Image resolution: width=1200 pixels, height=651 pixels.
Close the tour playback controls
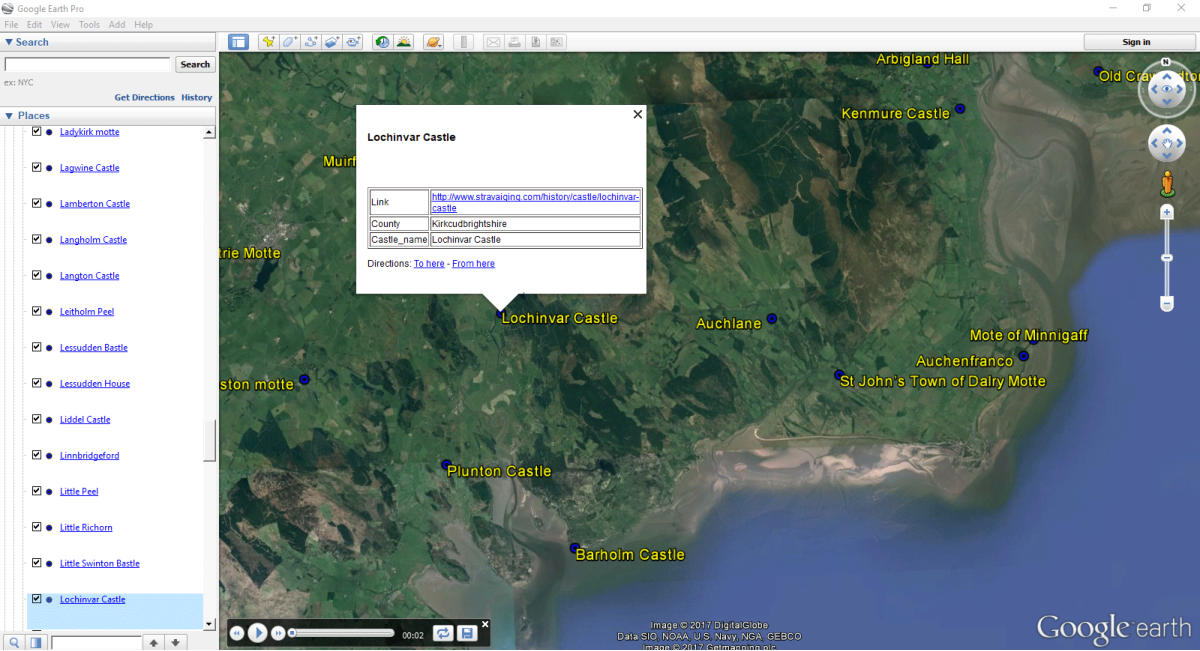485,624
